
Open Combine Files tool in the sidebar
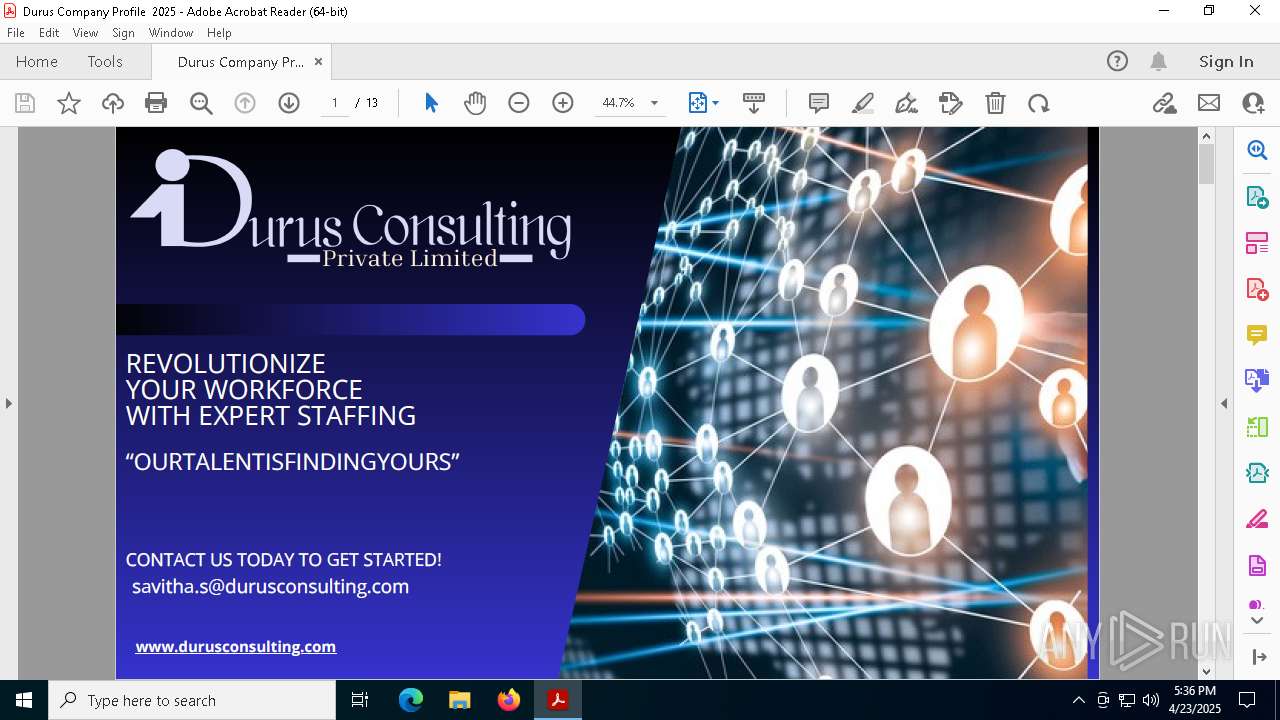pos(1257,380)
